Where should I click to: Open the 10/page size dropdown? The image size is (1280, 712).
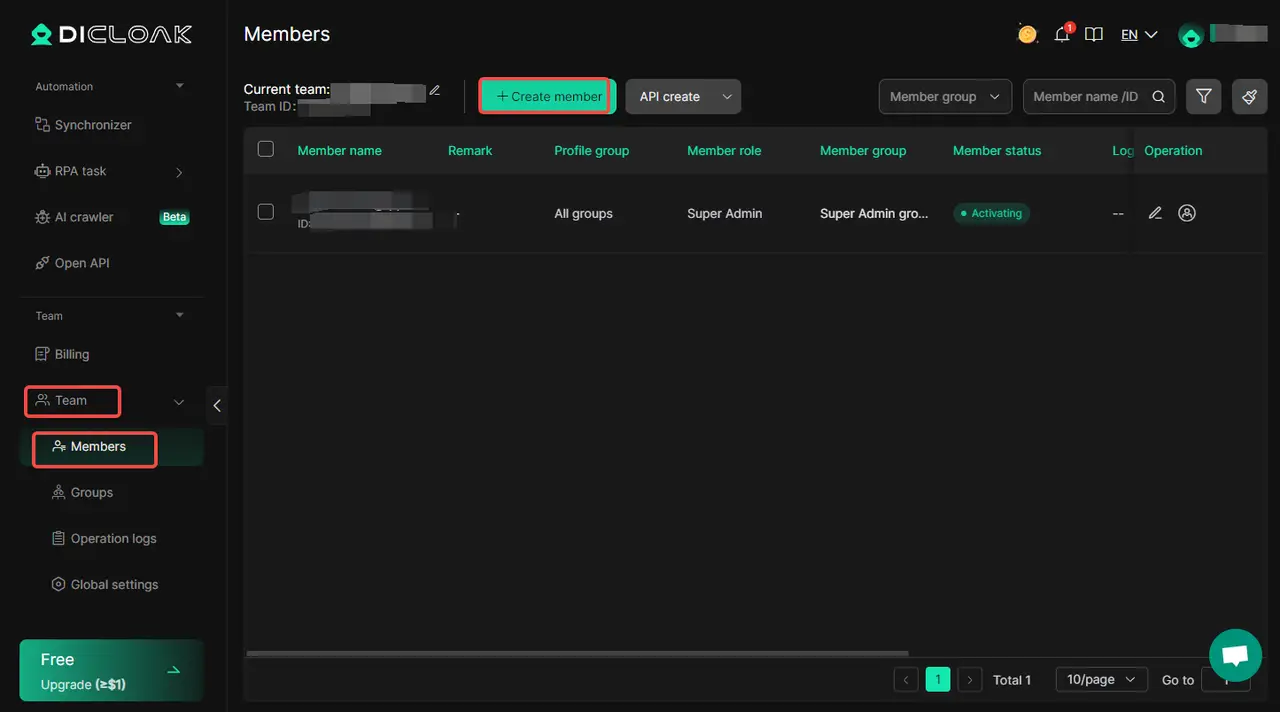[x=1101, y=680]
